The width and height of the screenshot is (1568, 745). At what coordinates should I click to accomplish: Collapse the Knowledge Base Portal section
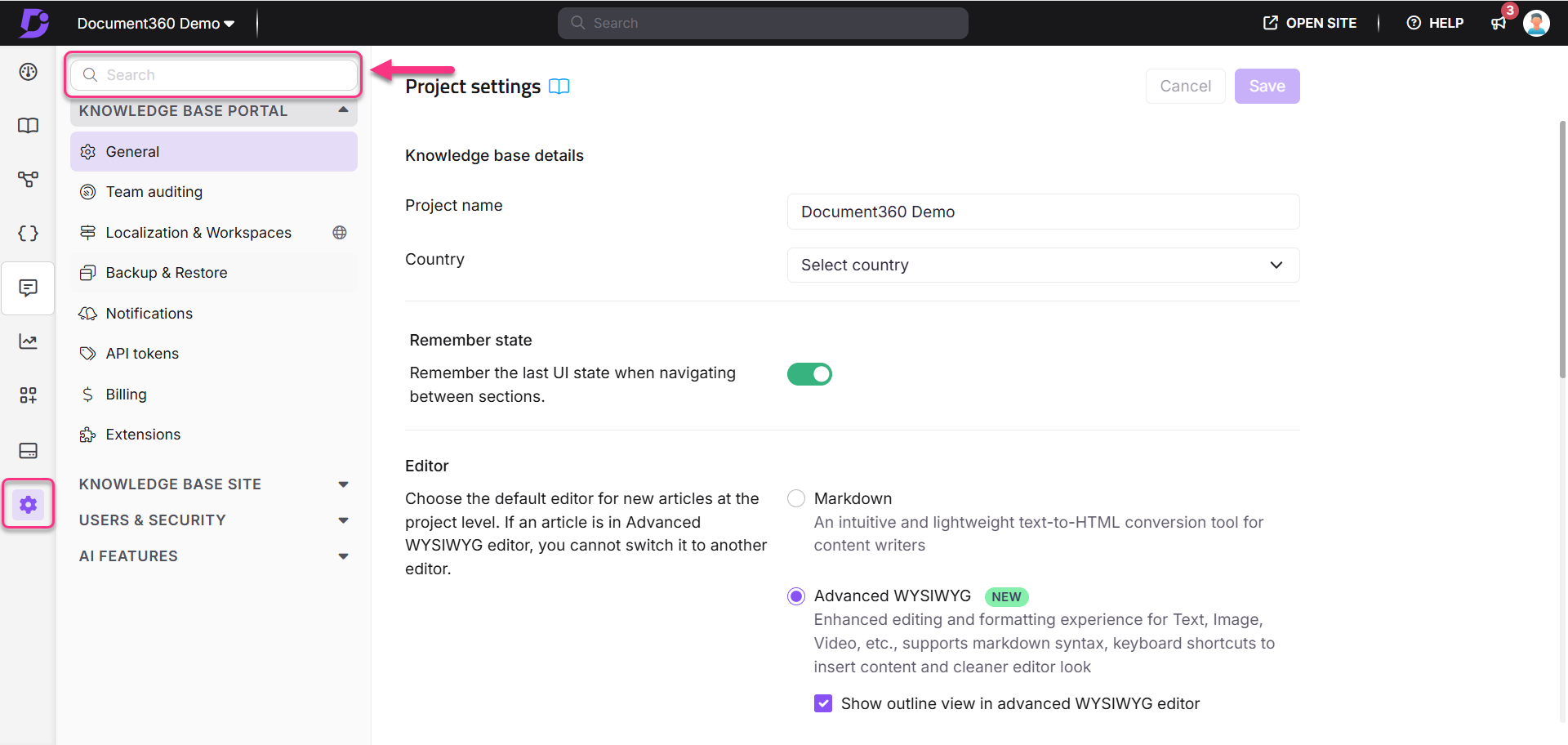point(214,111)
